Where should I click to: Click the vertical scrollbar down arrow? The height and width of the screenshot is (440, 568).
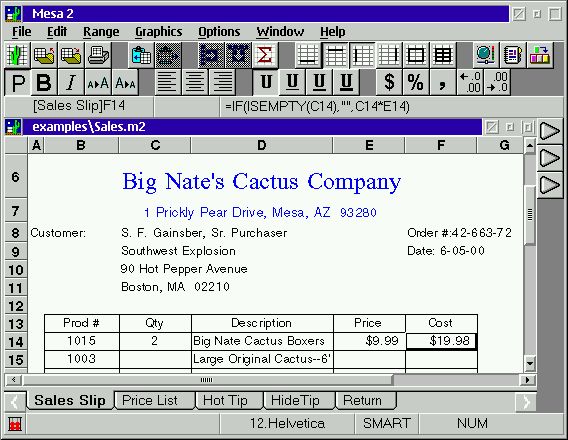530,363
